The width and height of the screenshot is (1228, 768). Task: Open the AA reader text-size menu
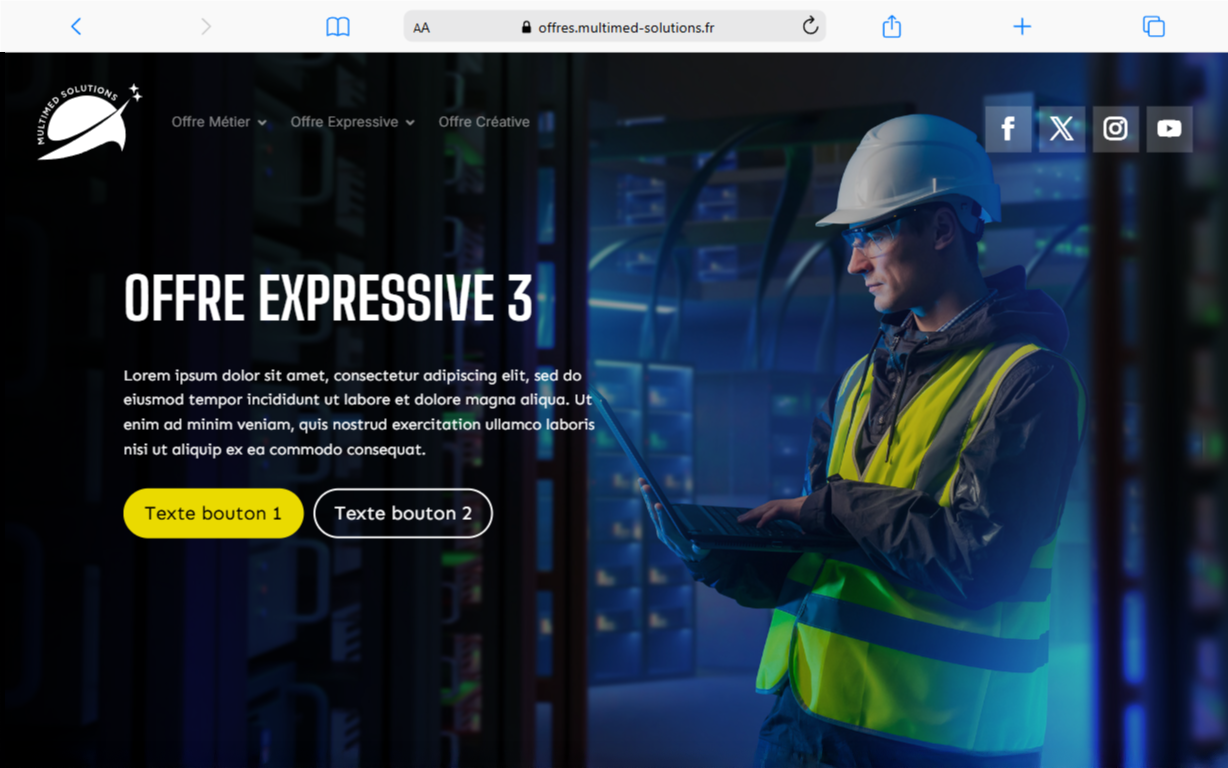(422, 27)
